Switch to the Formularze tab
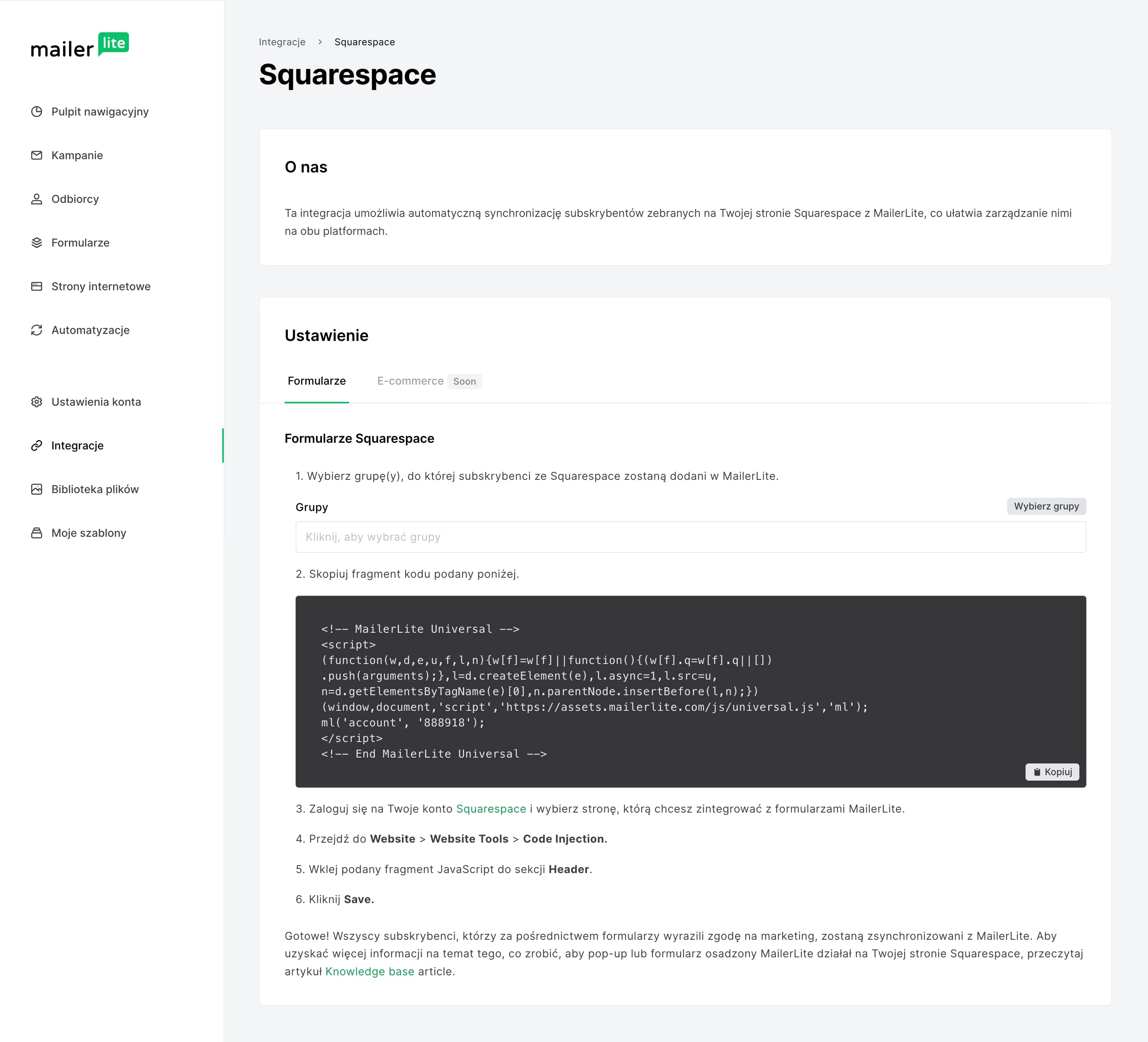The height and width of the screenshot is (1042, 1148). pyautogui.click(x=317, y=381)
